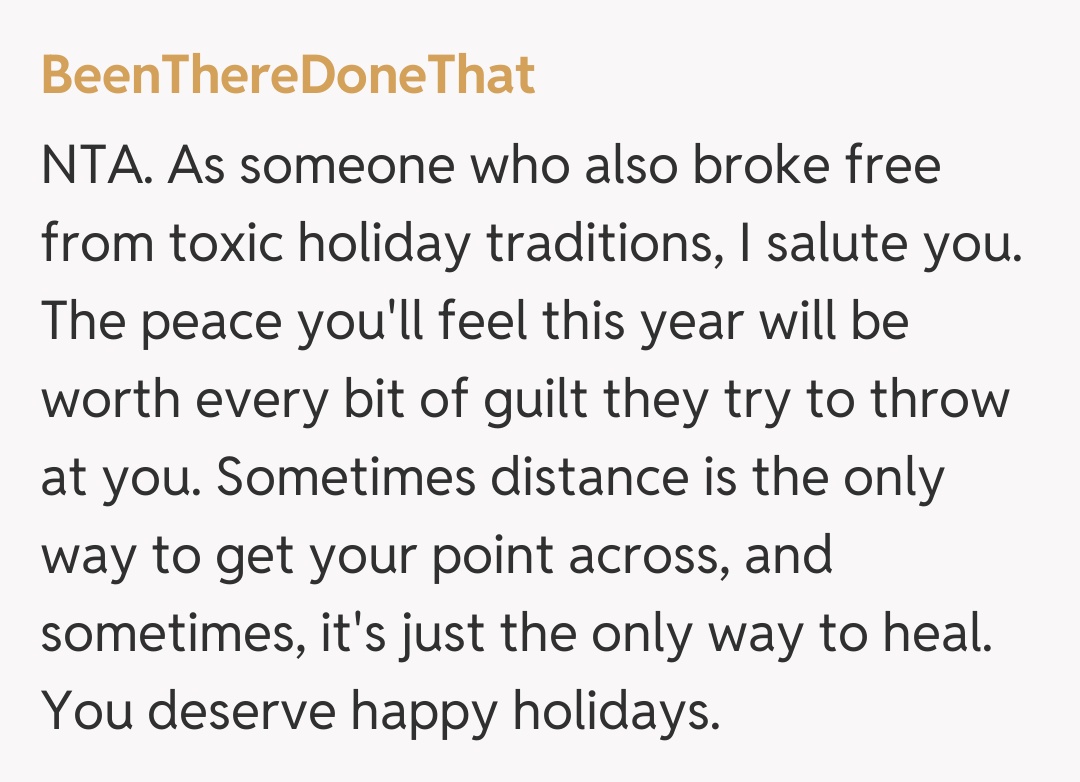Open the BeenThereDoneThat user profile
Screen dimensions: 1080x782
[x=288, y=75]
